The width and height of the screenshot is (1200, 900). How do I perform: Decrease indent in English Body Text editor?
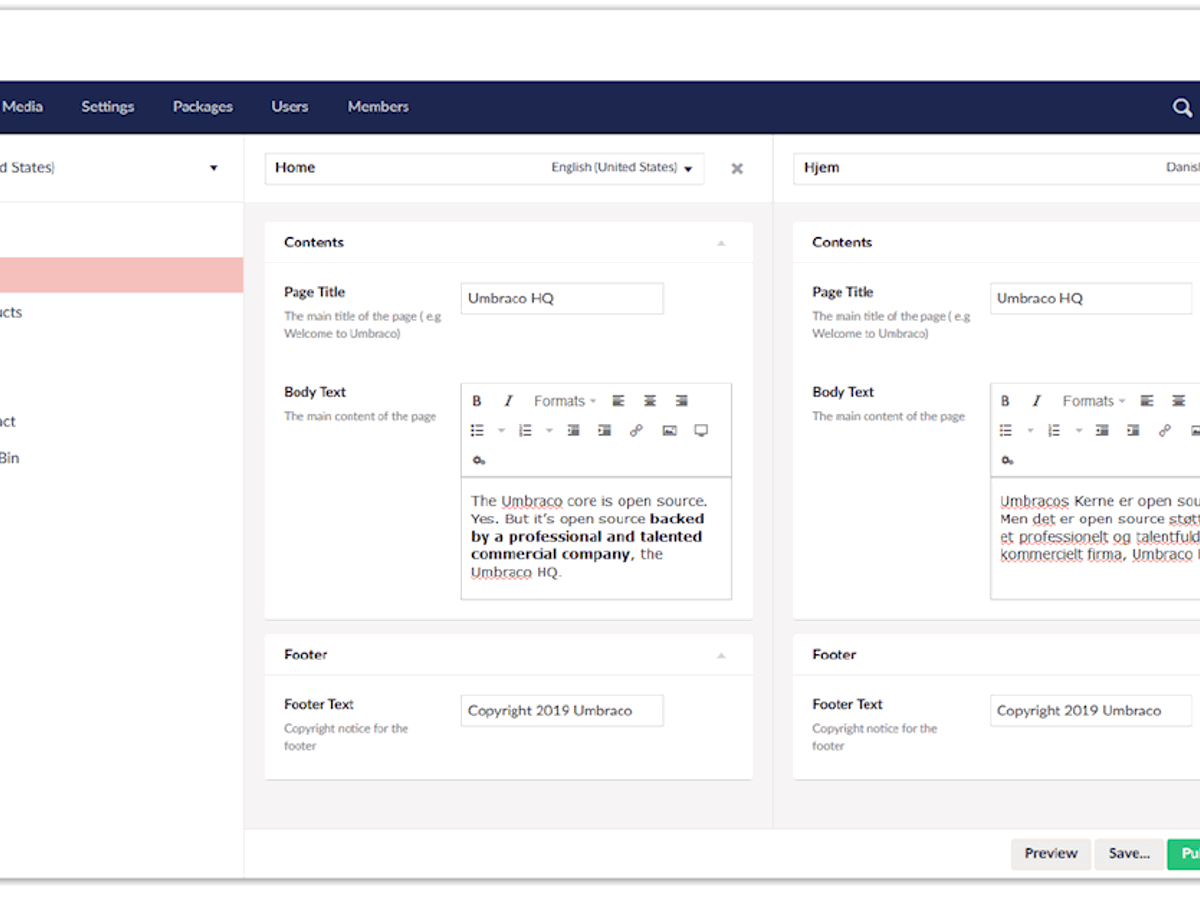pyautogui.click(x=573, y=431)
